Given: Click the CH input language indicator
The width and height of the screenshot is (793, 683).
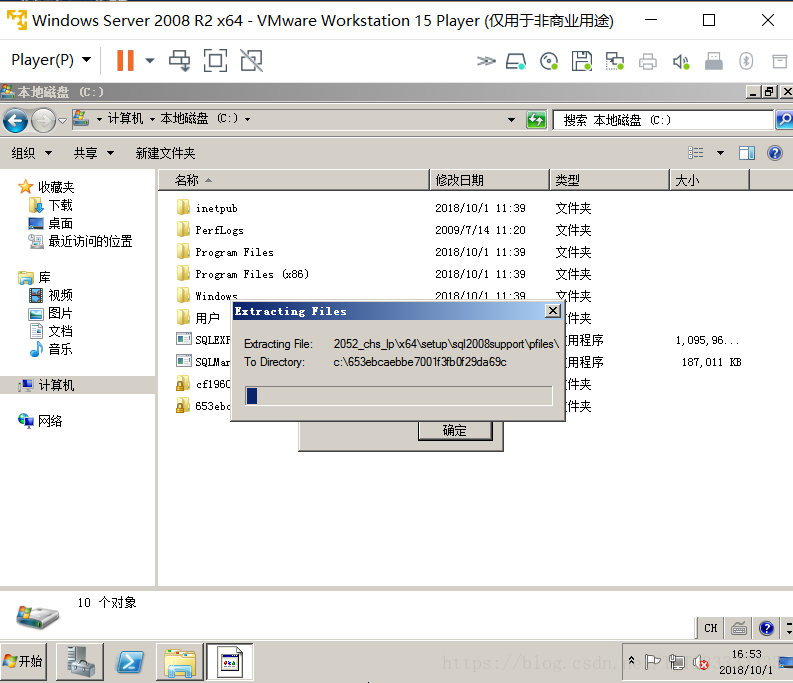Looking at the screenshot, I should pyautogui.click(x=711, y=628).
